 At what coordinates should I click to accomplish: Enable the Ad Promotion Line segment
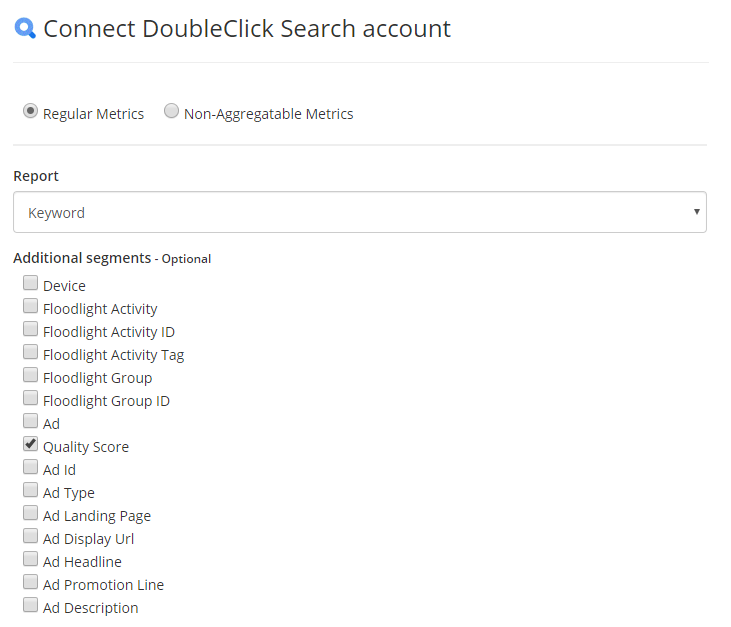click(x=30, y=582)
